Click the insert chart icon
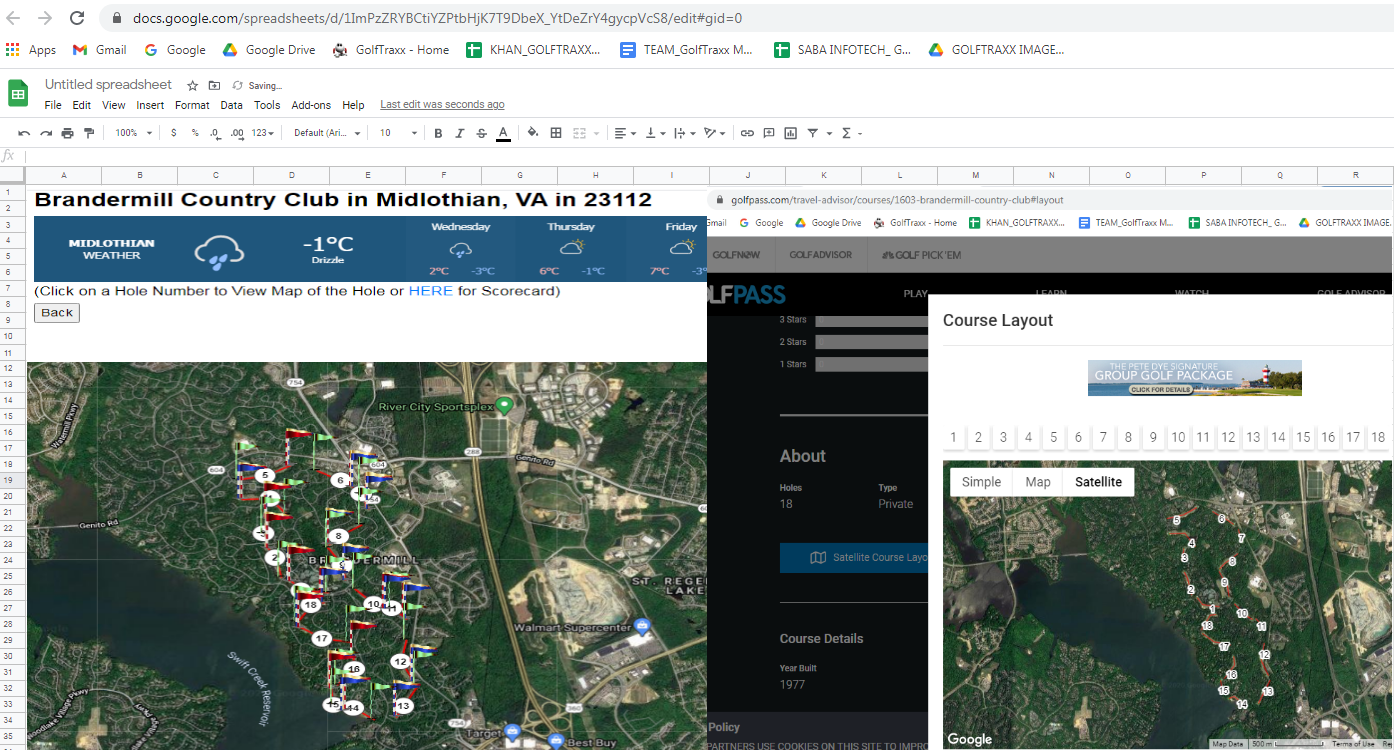 [x=791, y=133]
